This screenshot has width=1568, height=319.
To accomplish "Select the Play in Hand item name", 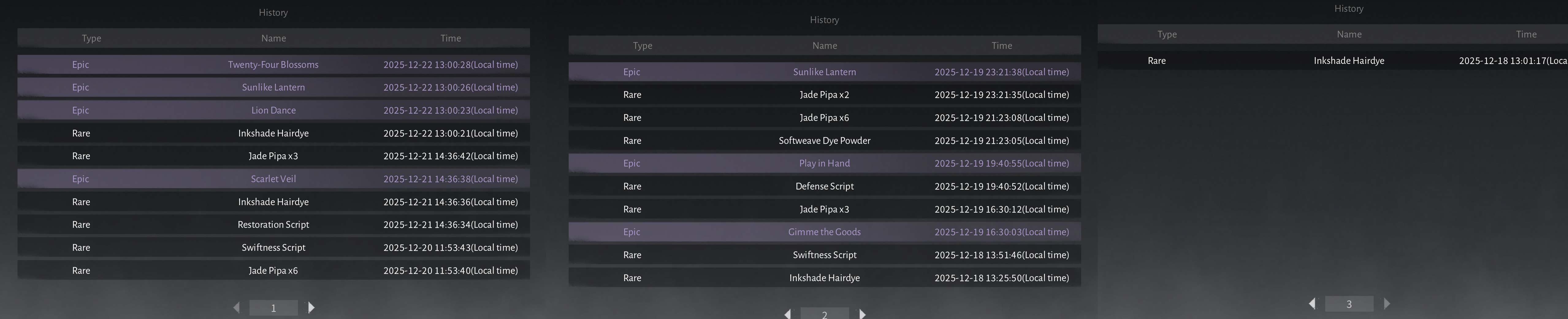I will (x=825, y=163).
